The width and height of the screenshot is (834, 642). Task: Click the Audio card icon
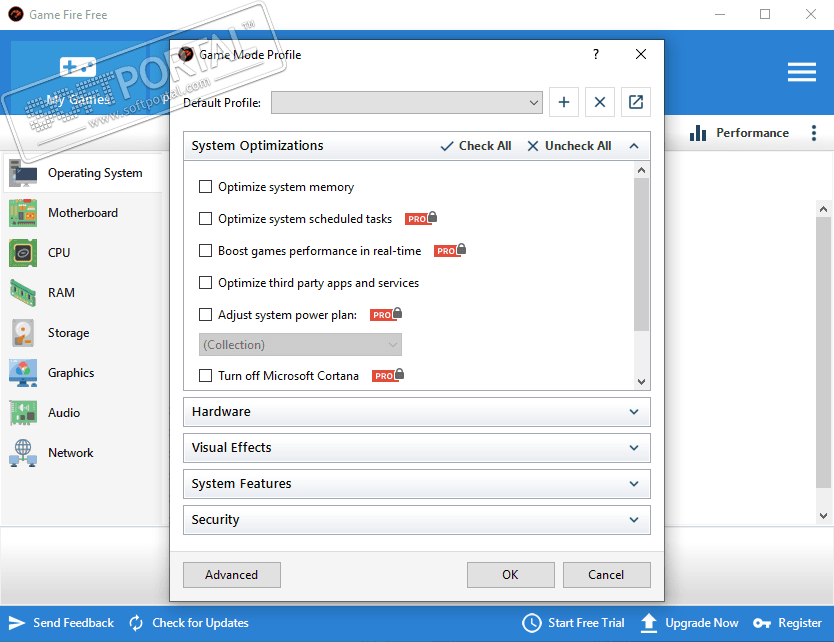click(x=23, y=413)
